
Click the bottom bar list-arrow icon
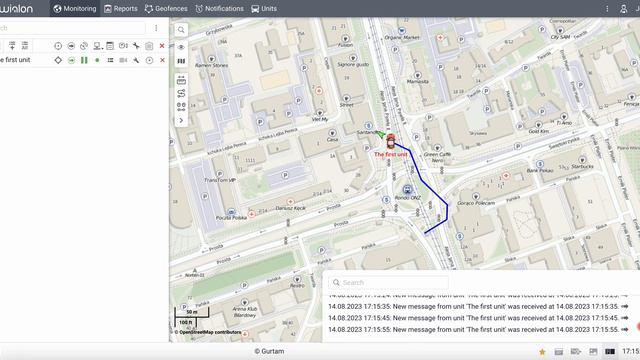pyautogui.click(x=576, y=351)
